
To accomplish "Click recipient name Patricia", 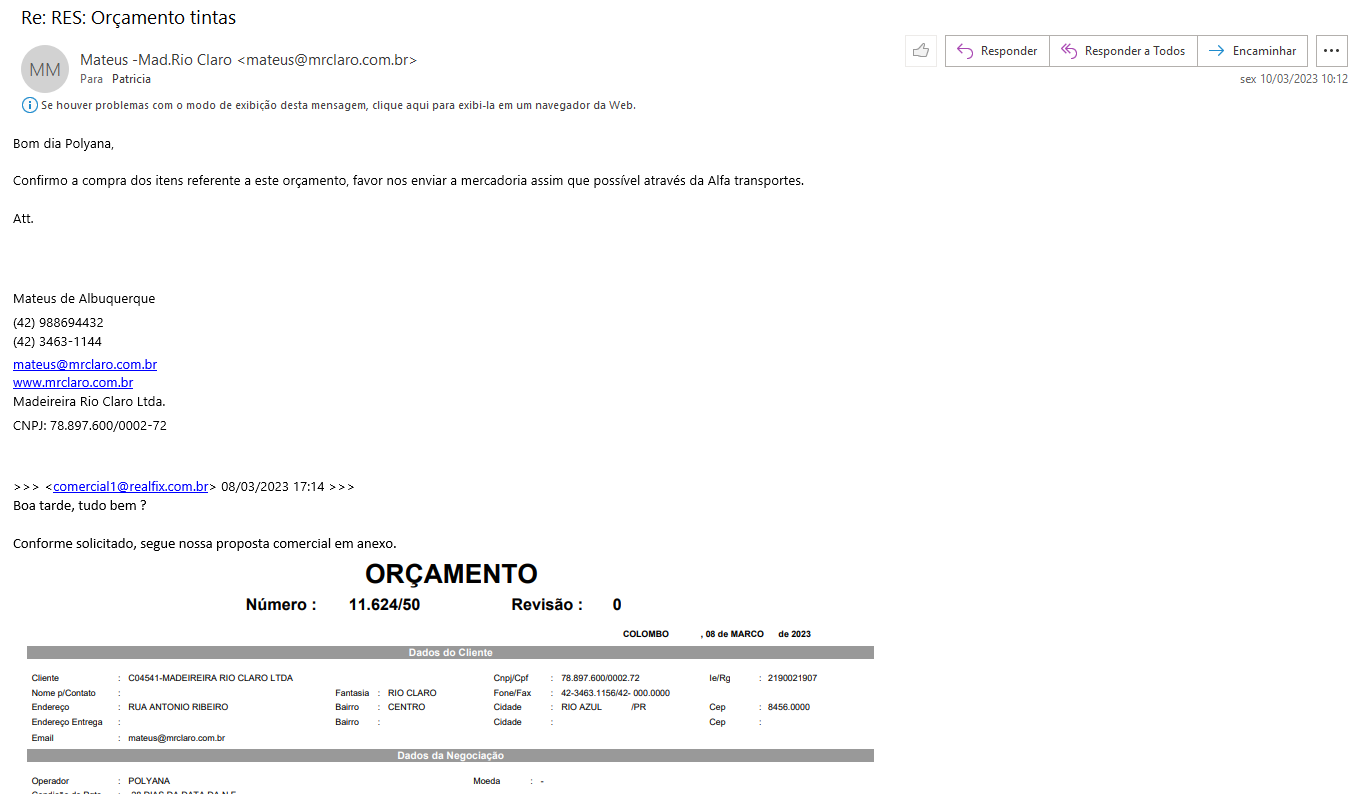I will click(131, 79).
